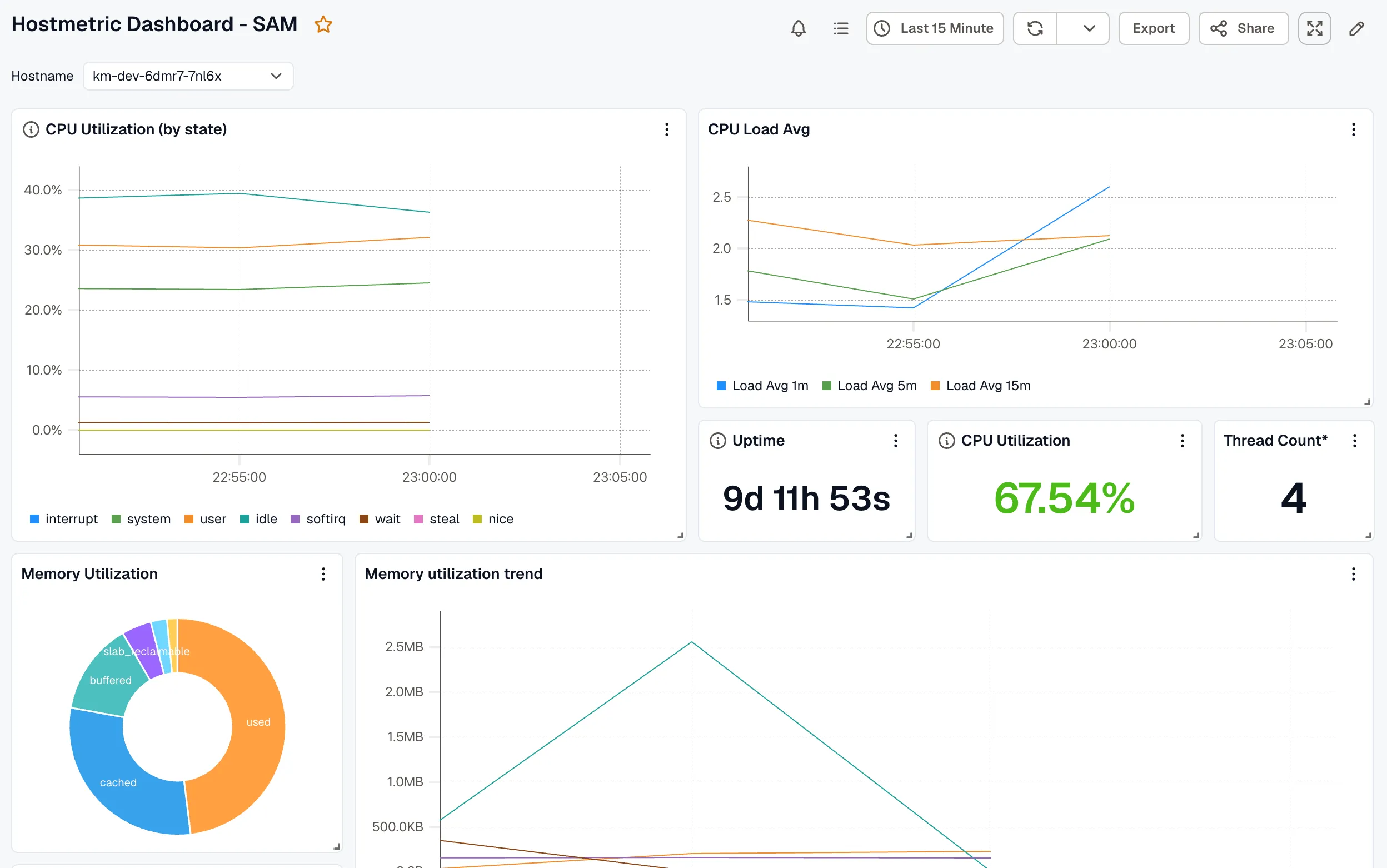The width and height of the screenshot is (1387, 868).
Task: Click the Memory utilization trend panel title
Action: tap(453, 574)
